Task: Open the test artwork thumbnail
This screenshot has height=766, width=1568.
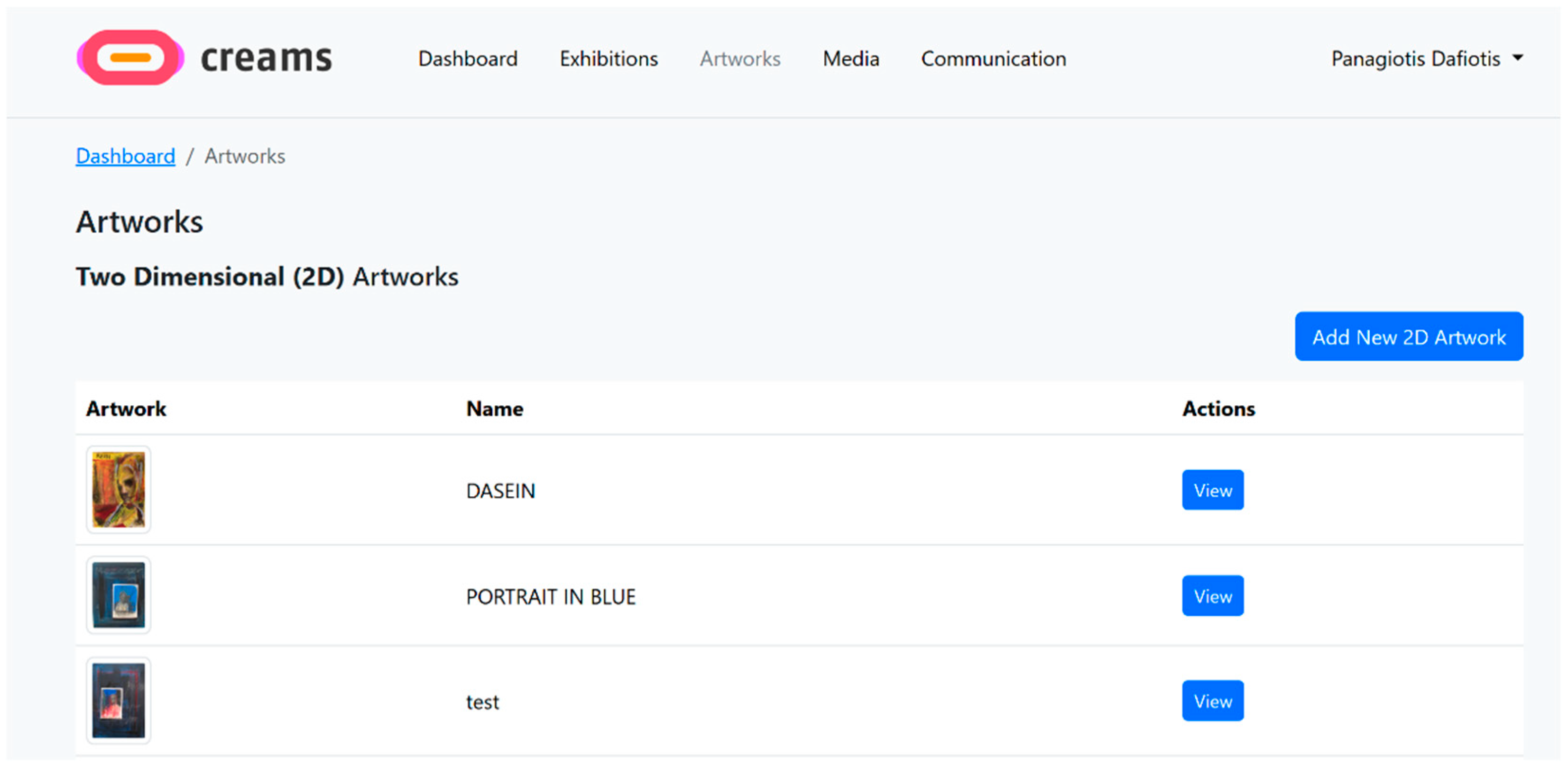Action: coord(119,700)
